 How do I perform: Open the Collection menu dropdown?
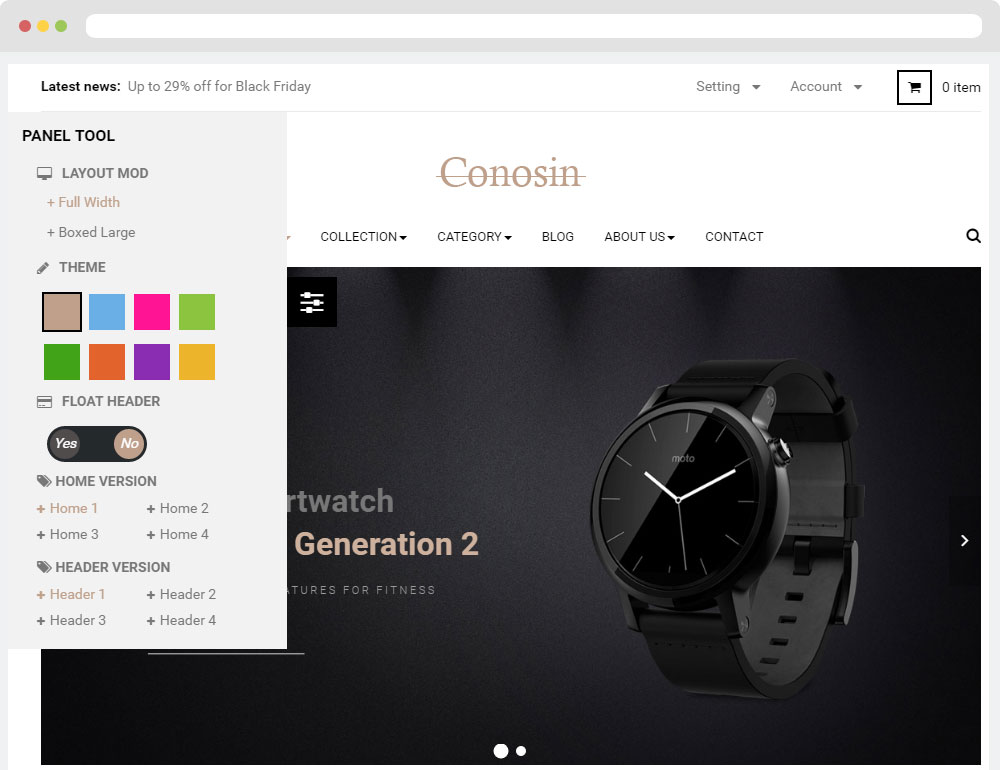click(x=364, y=237)
